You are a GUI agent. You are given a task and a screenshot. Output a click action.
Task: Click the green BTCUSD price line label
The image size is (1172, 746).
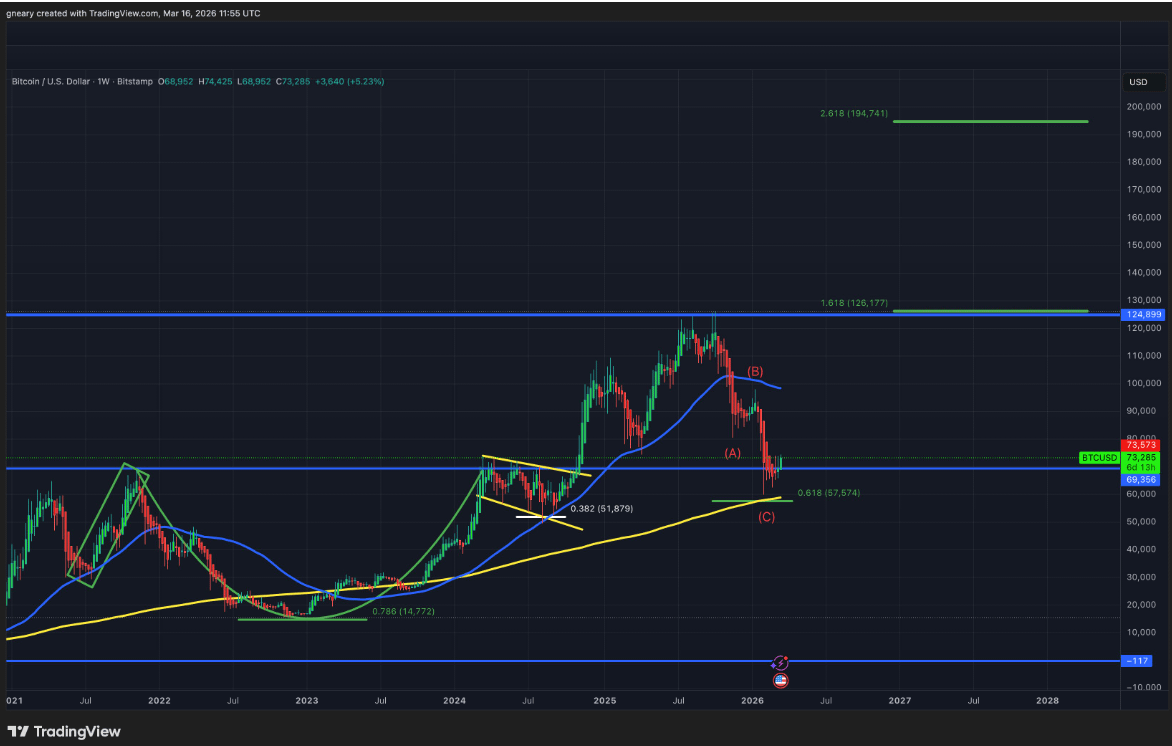click(1099, 457)
